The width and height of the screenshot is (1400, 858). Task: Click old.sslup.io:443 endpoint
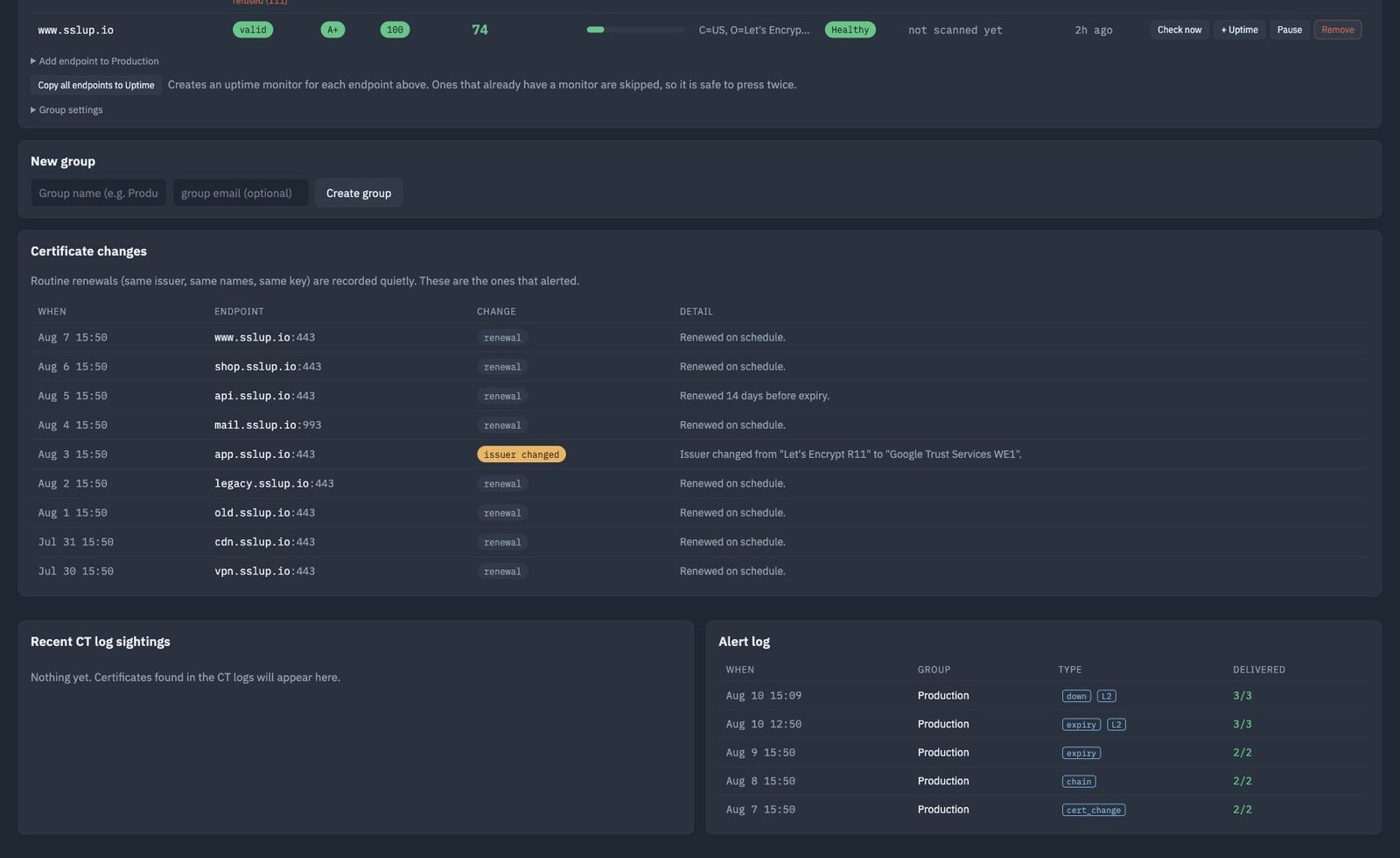264,513
